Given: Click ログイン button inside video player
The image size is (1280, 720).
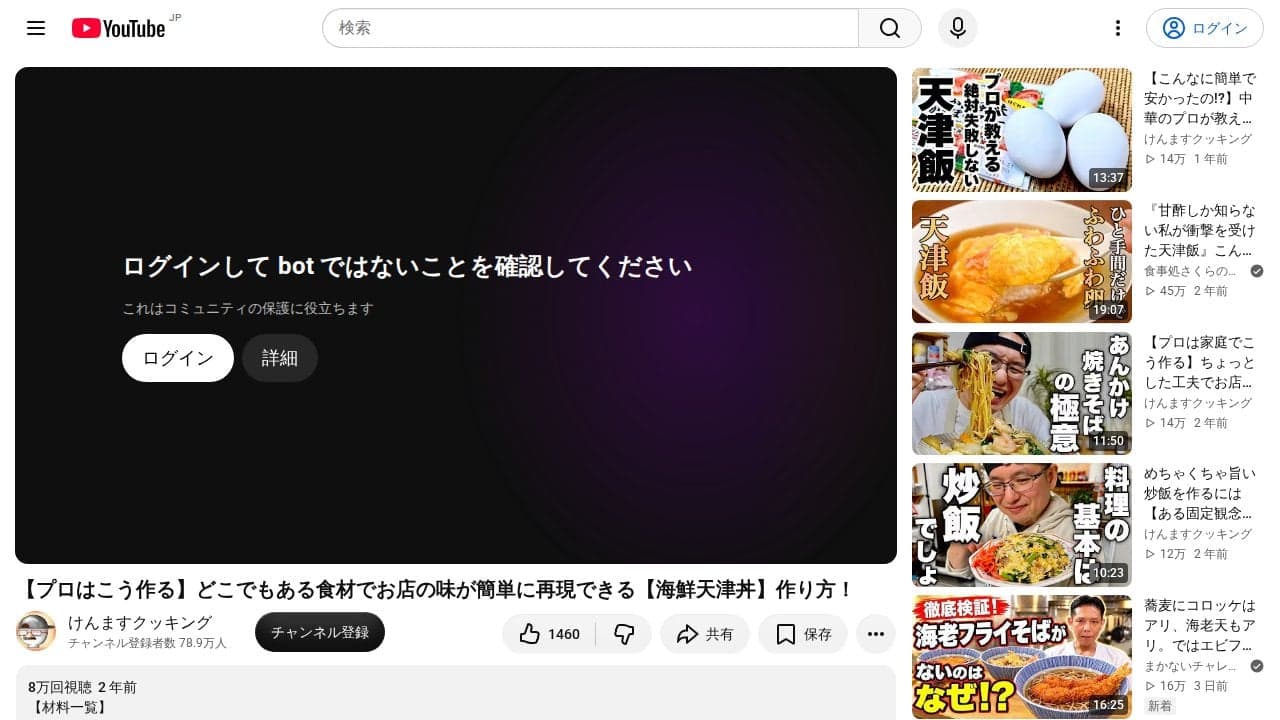Looking at the screenshot, I should click(x=178, y=358).
